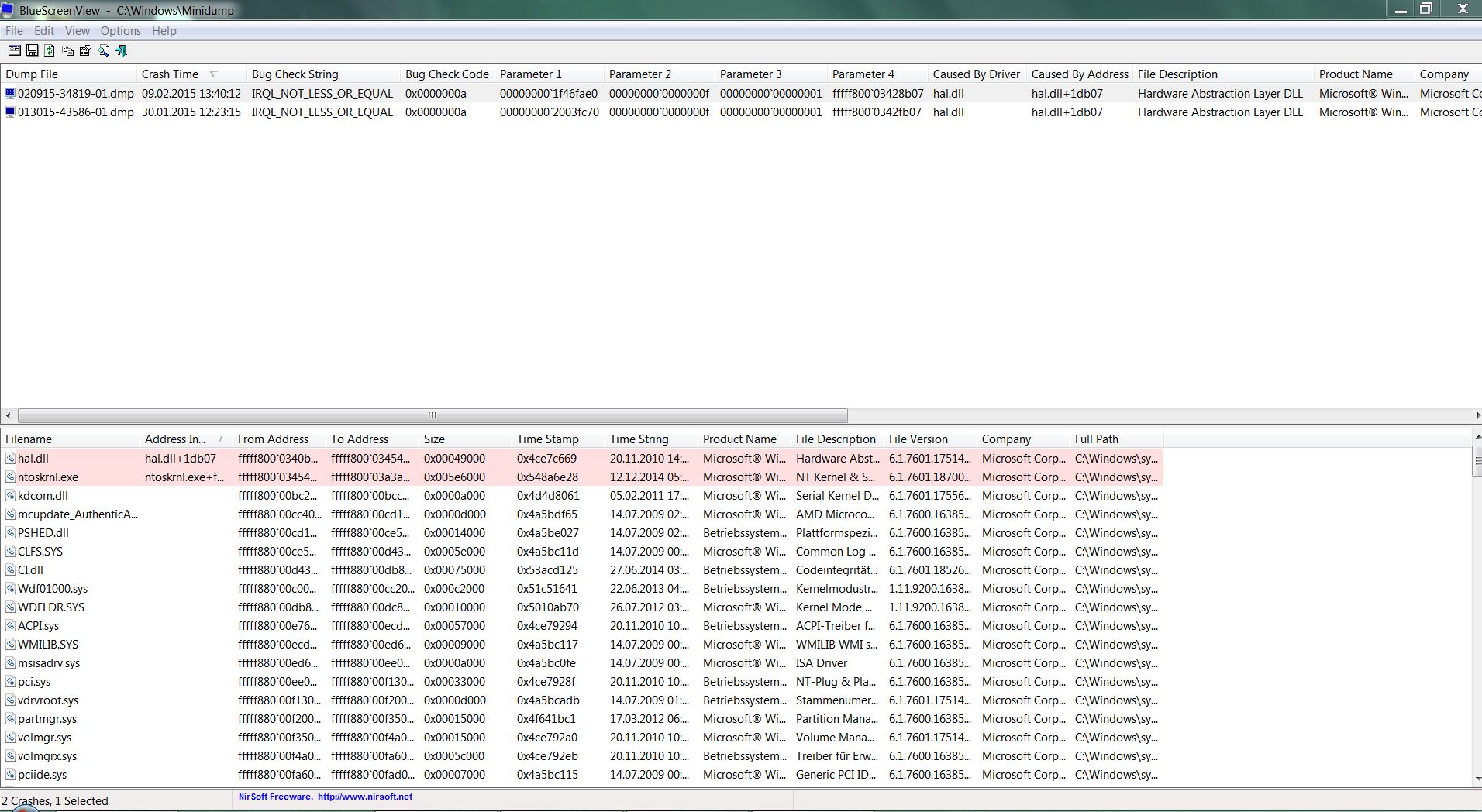Image resolution: width=1482 pixels, height=812 pixels.
Task: Click the upper pane scroll left arrow
Action: click(8, 415)
